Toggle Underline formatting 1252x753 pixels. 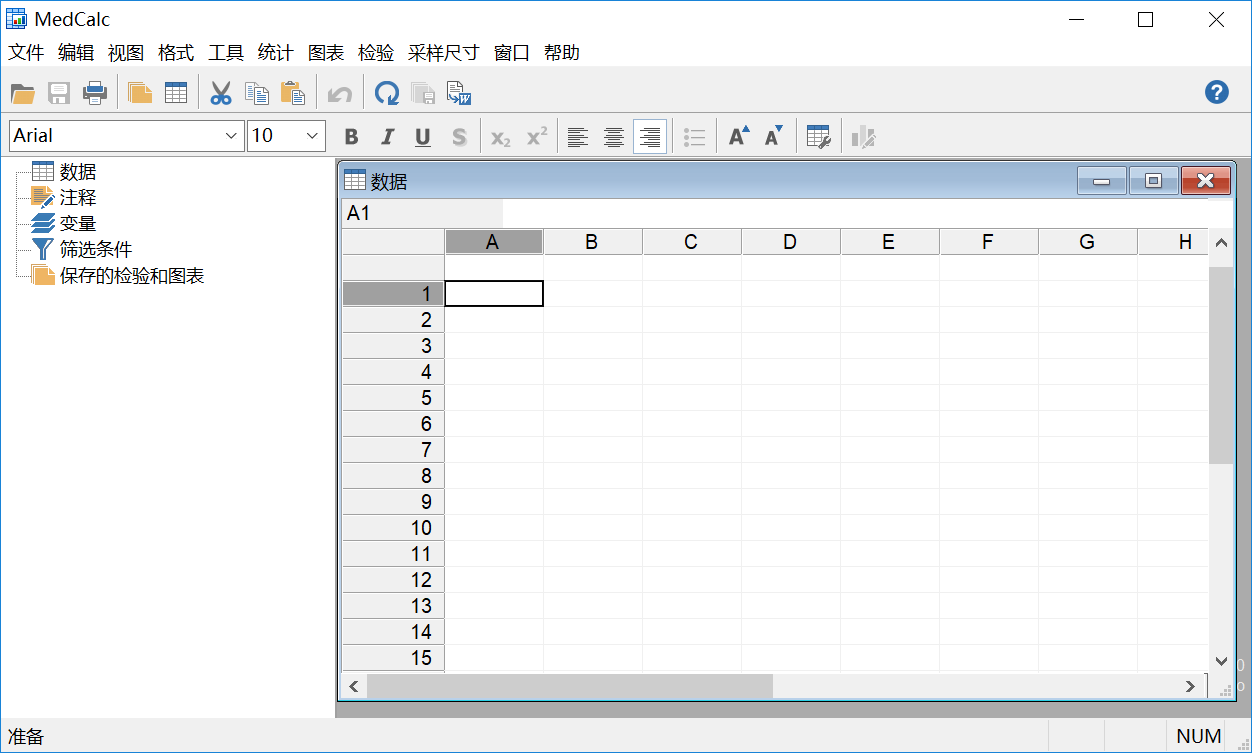click(x=423, y=137)
